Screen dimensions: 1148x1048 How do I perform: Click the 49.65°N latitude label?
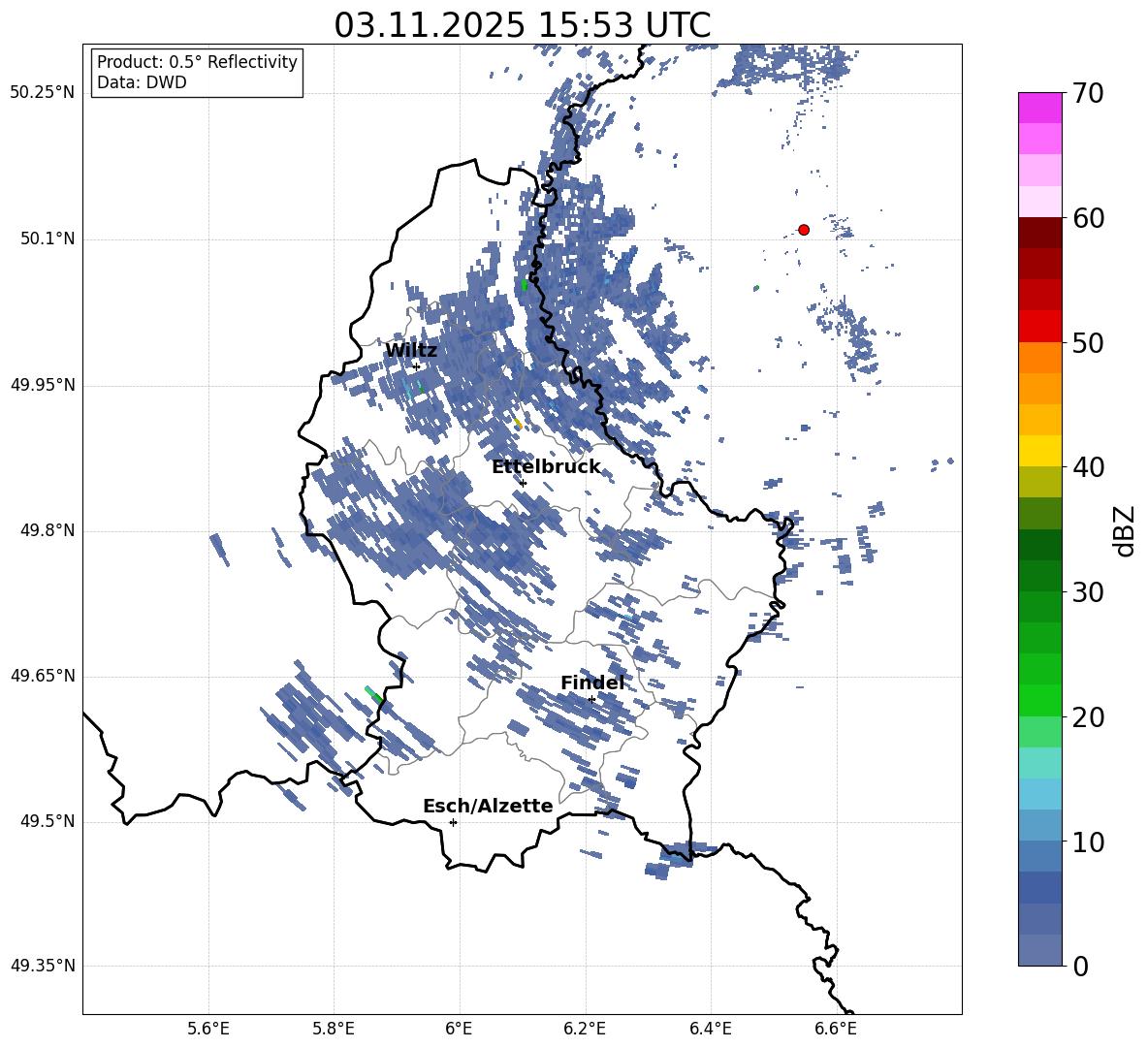pos(43,676)
